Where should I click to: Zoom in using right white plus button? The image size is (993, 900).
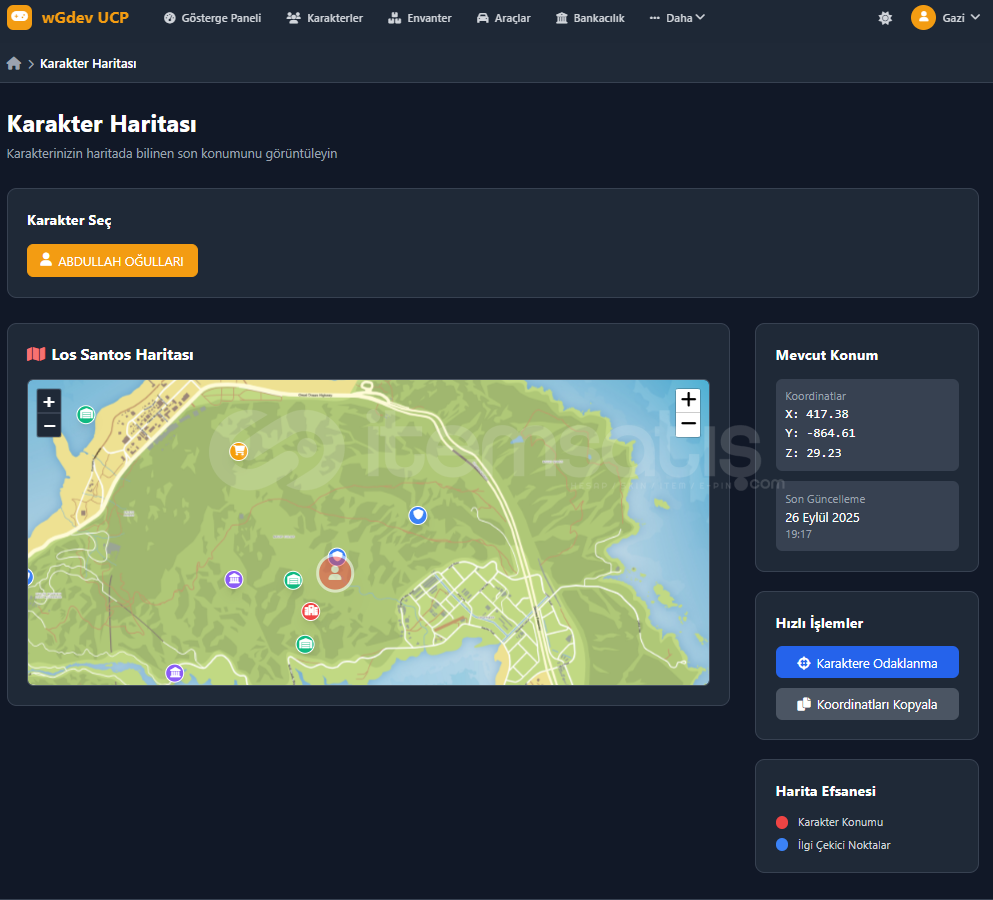point(688,400)
